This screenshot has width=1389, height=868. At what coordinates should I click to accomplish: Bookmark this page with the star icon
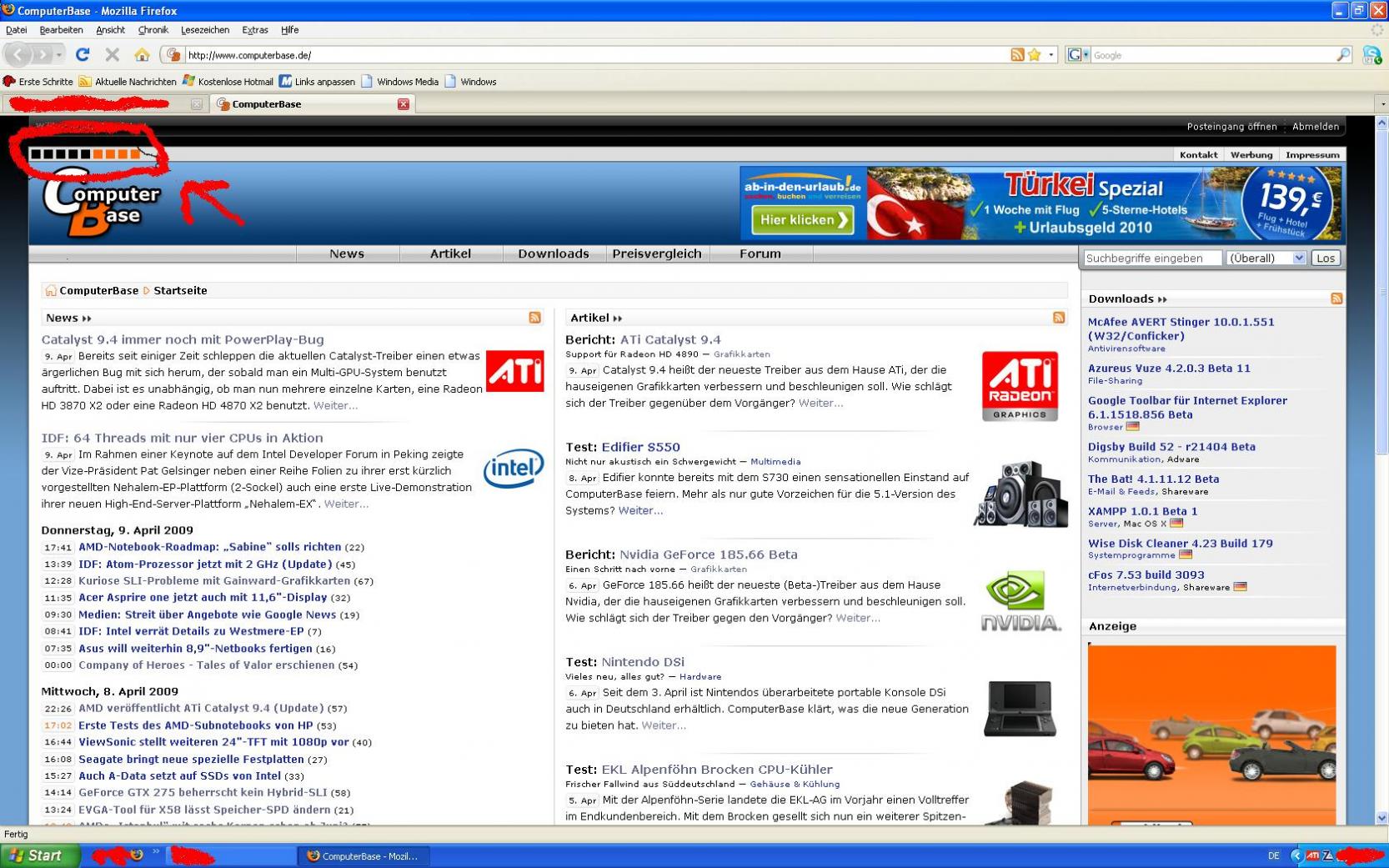tap(1035, 55)
